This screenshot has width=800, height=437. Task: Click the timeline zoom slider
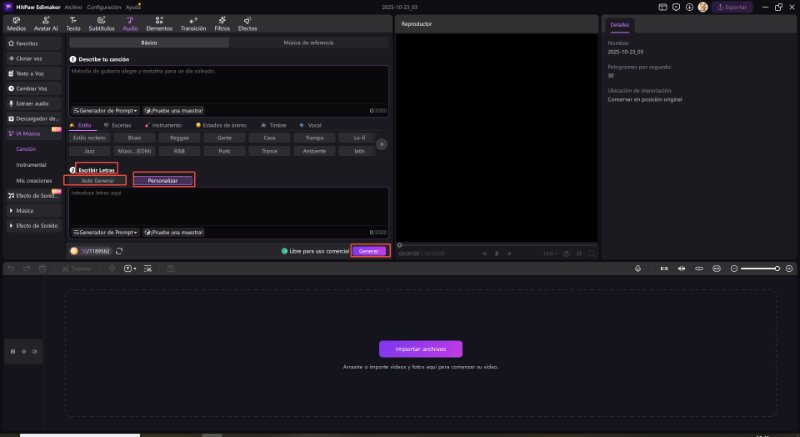[x=760, y=268]
